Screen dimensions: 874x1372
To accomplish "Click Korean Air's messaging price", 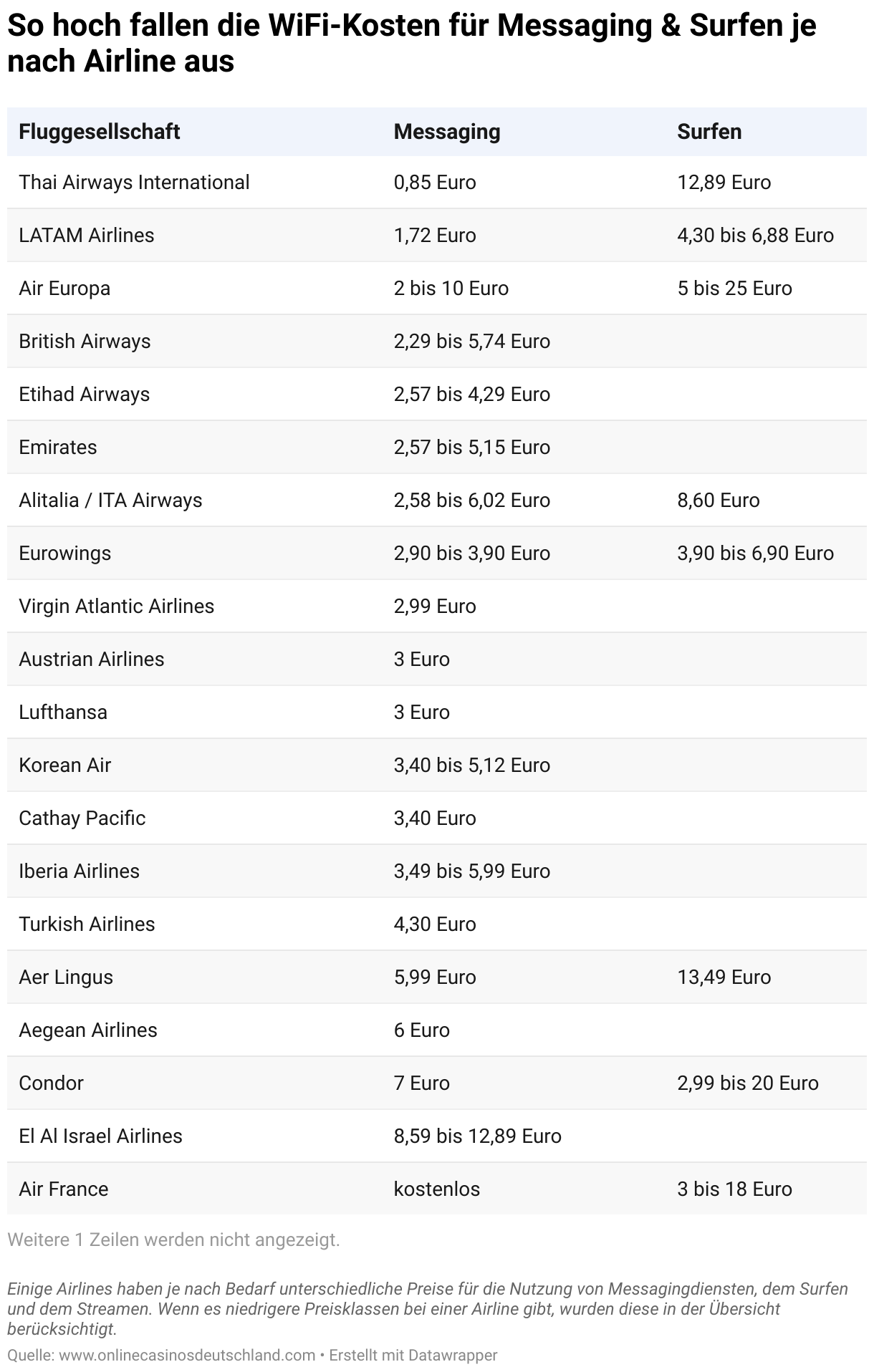I will point(471,765).
